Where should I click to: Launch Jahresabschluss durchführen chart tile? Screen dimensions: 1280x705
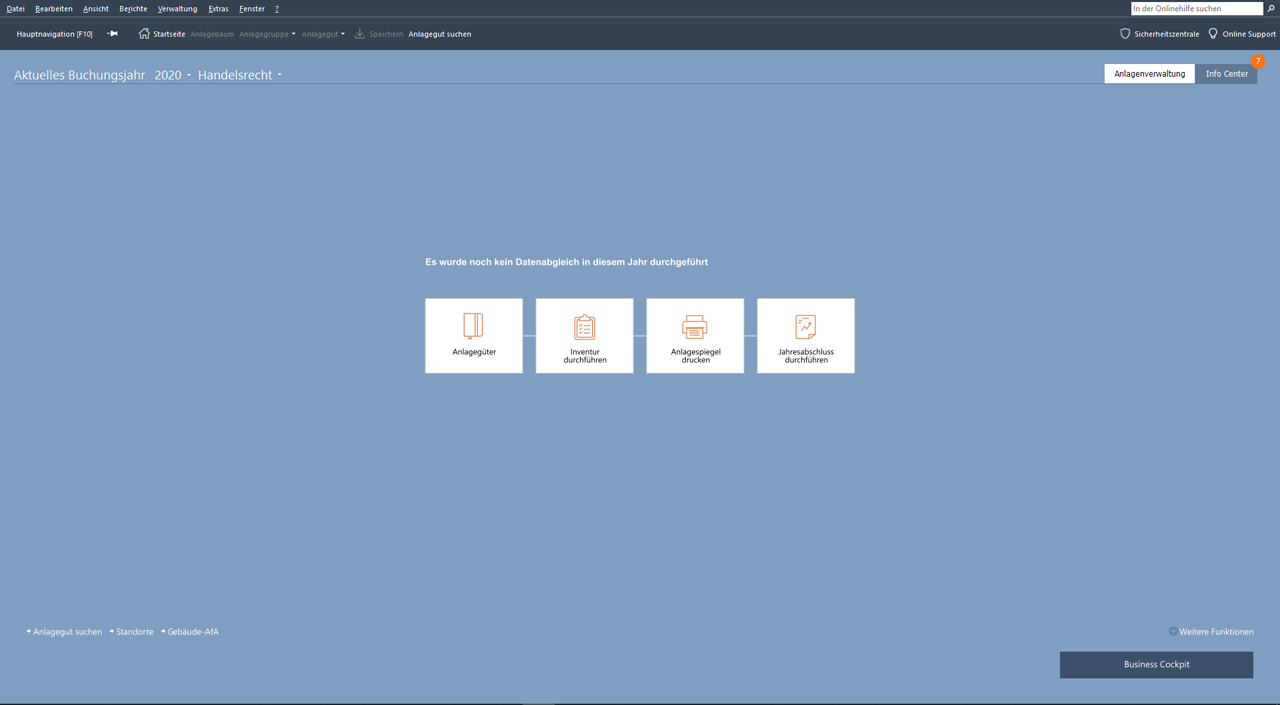(806, 336)
